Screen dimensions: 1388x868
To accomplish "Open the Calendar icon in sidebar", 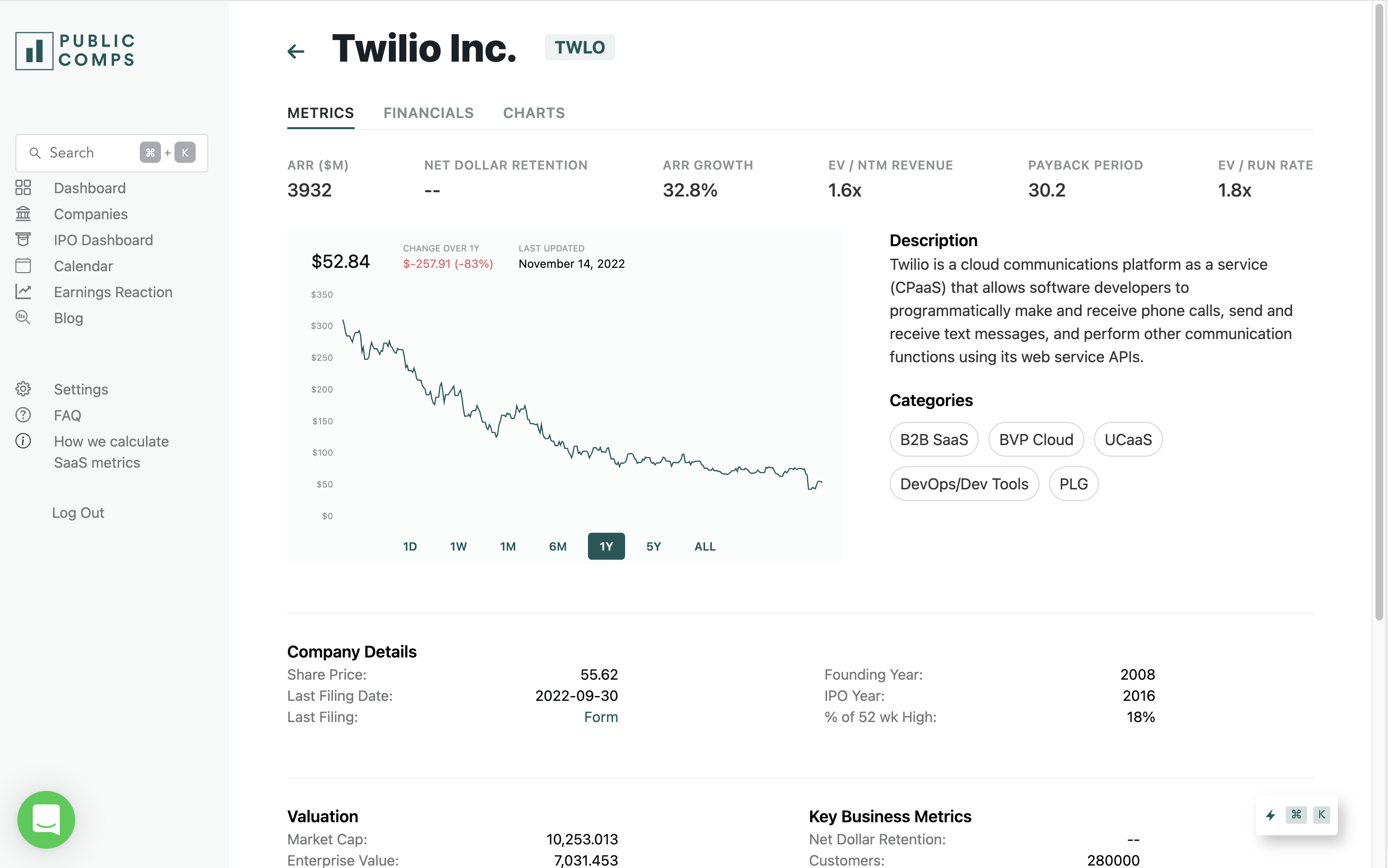I will tap(23, 266).
